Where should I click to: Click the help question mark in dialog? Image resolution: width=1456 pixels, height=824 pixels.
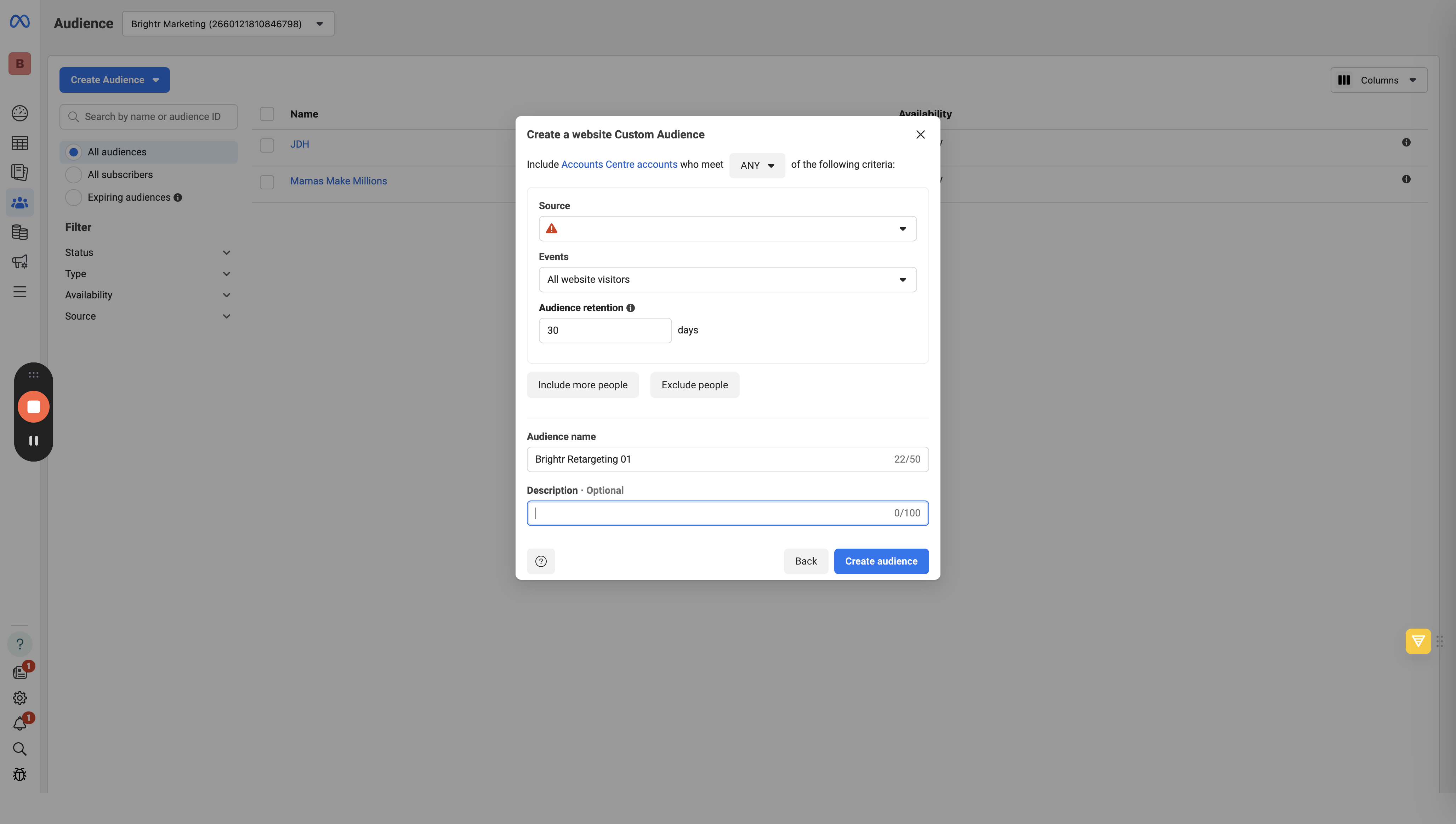[541, 561]
